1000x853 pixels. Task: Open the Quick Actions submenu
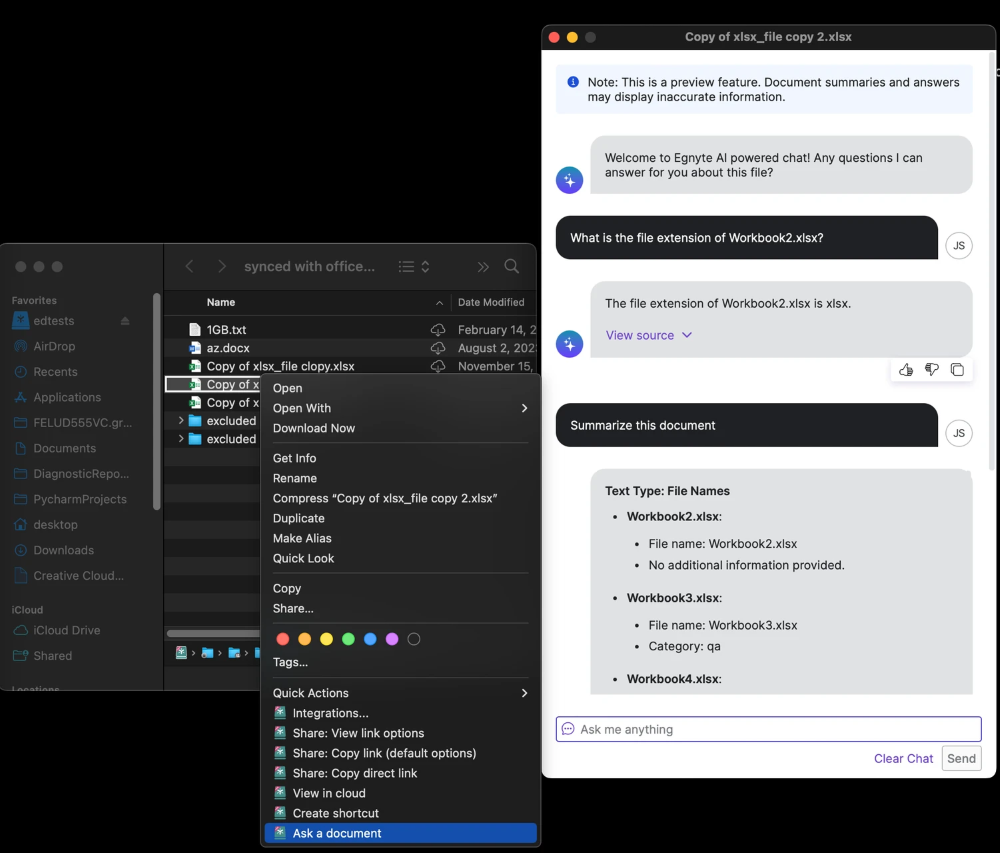pyautogui.click(x=401, y=693)
